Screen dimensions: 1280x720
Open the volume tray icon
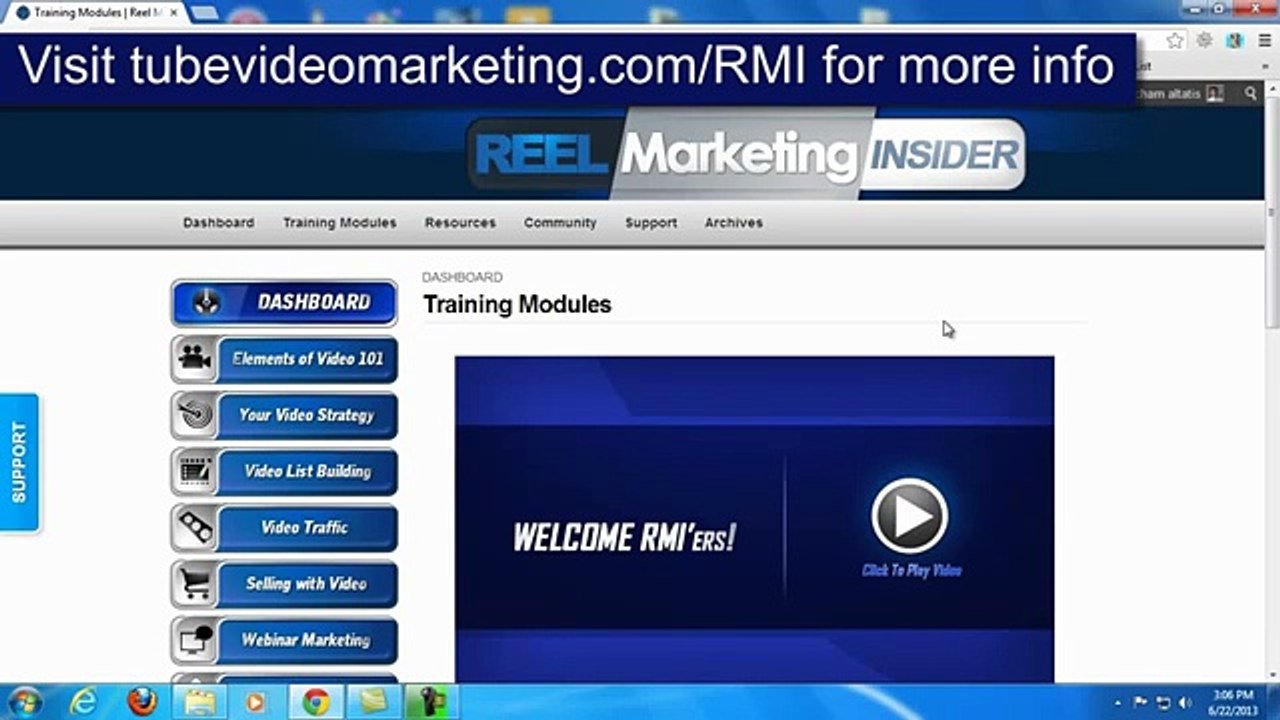click(x=1185, y=702)
